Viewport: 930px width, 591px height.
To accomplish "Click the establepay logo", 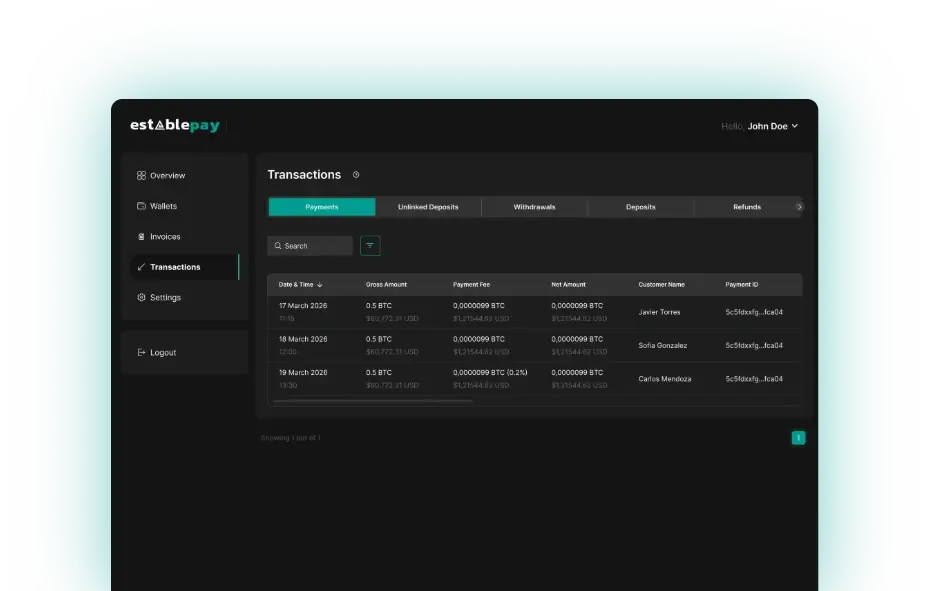I will coord(175,125).
